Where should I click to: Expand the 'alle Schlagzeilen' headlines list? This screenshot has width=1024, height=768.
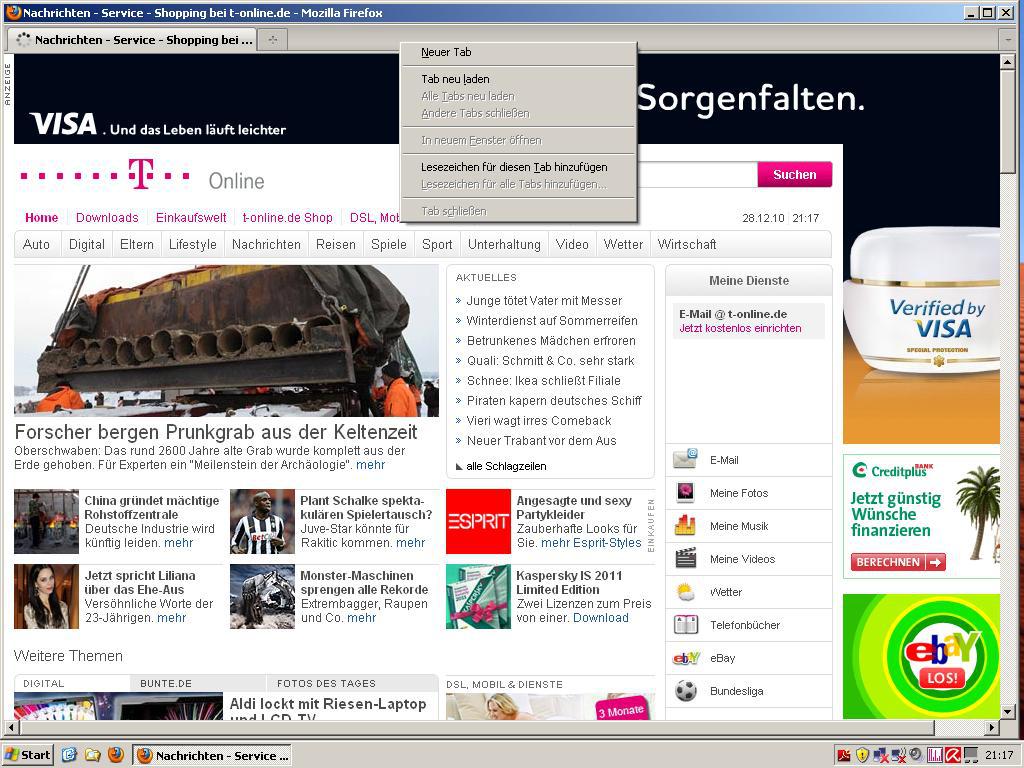coord(500,466)
